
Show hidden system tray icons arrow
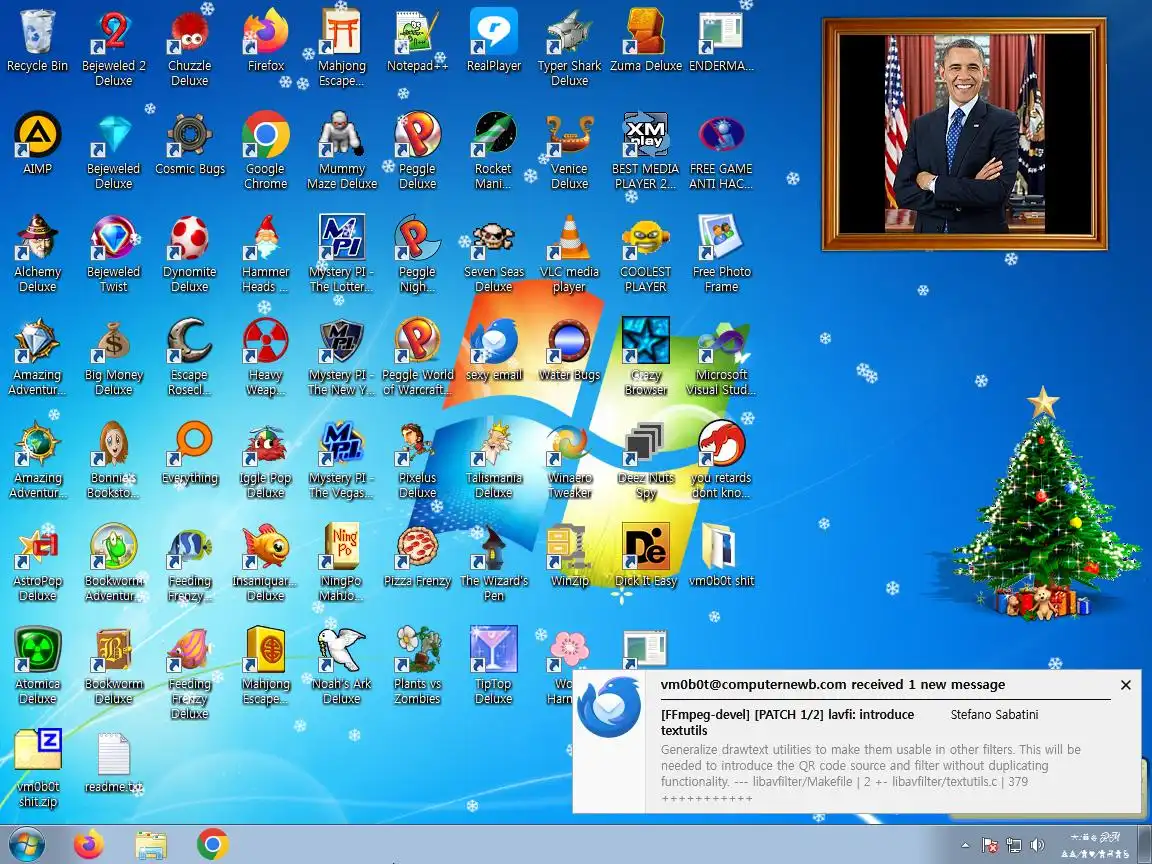tap(965, 845)
